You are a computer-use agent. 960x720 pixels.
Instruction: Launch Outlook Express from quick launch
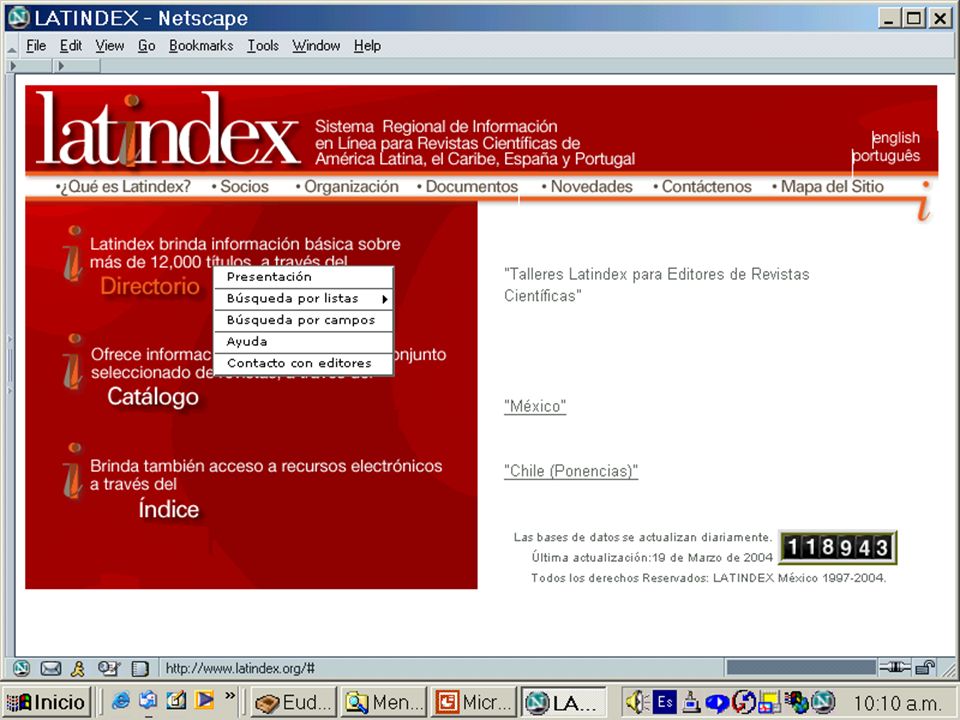(x=148, y=700)
